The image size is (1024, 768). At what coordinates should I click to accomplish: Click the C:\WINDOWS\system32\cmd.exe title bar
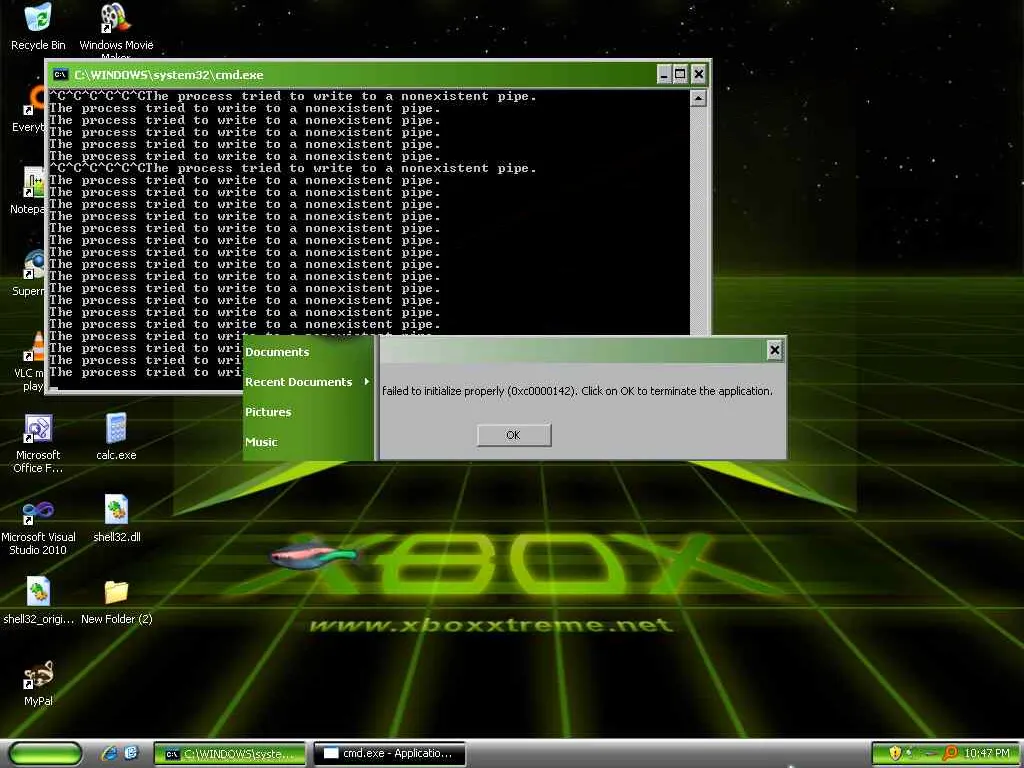point(353,74)
